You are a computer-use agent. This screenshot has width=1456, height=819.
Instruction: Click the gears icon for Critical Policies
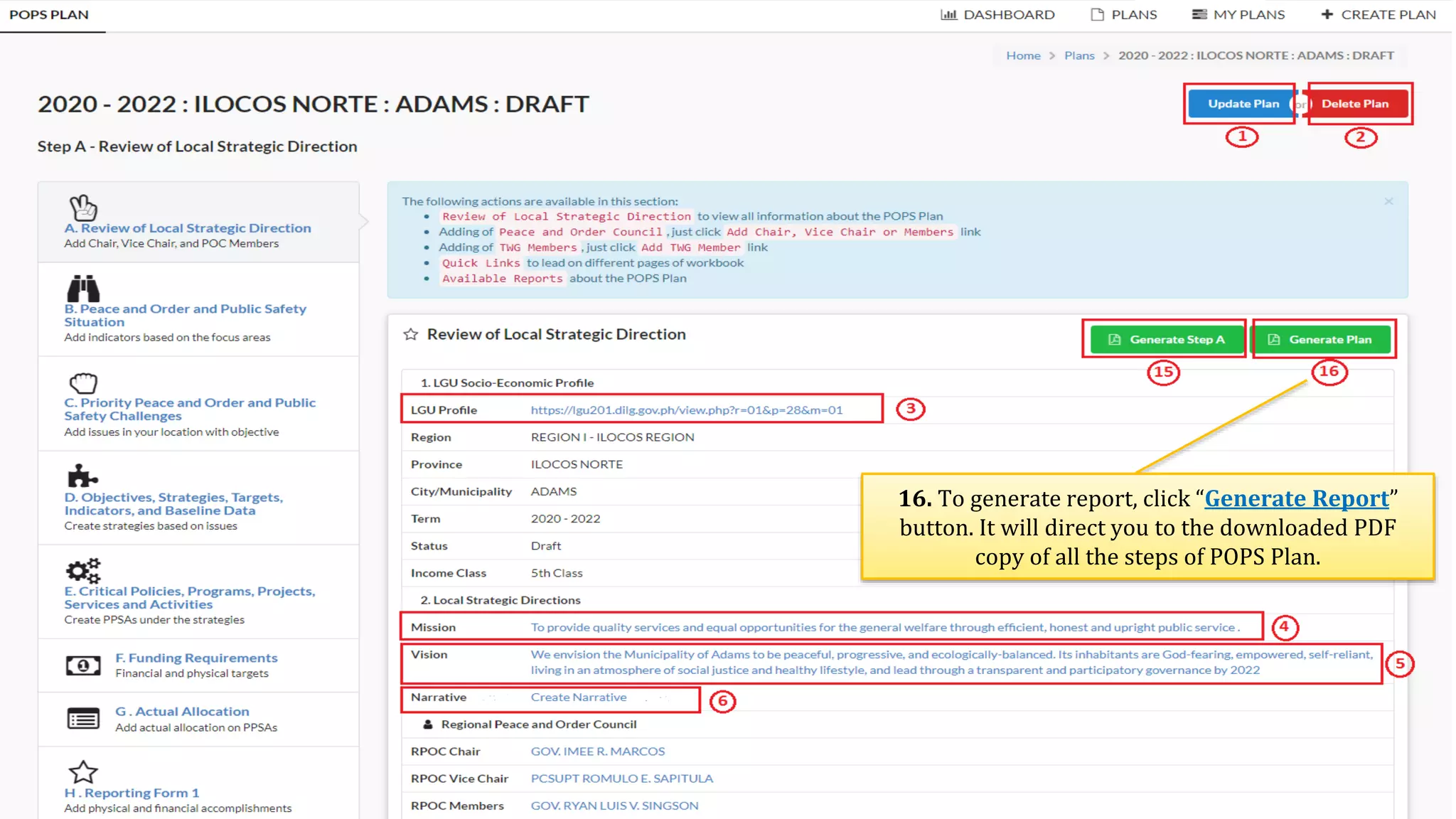(x=83, y=570)
